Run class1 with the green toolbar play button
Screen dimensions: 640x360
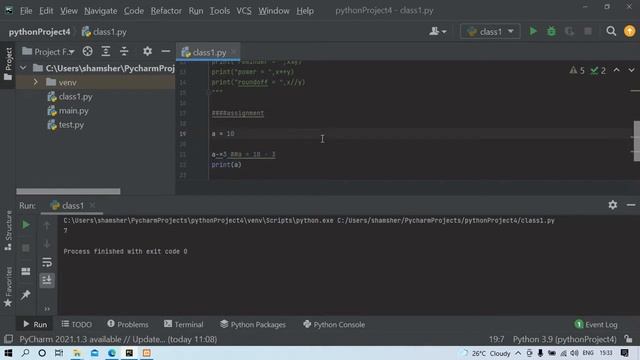533,31
